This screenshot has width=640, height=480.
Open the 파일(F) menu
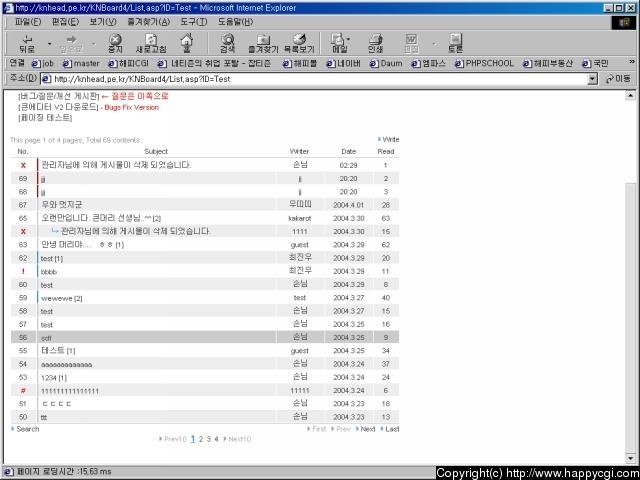(28, 22)
